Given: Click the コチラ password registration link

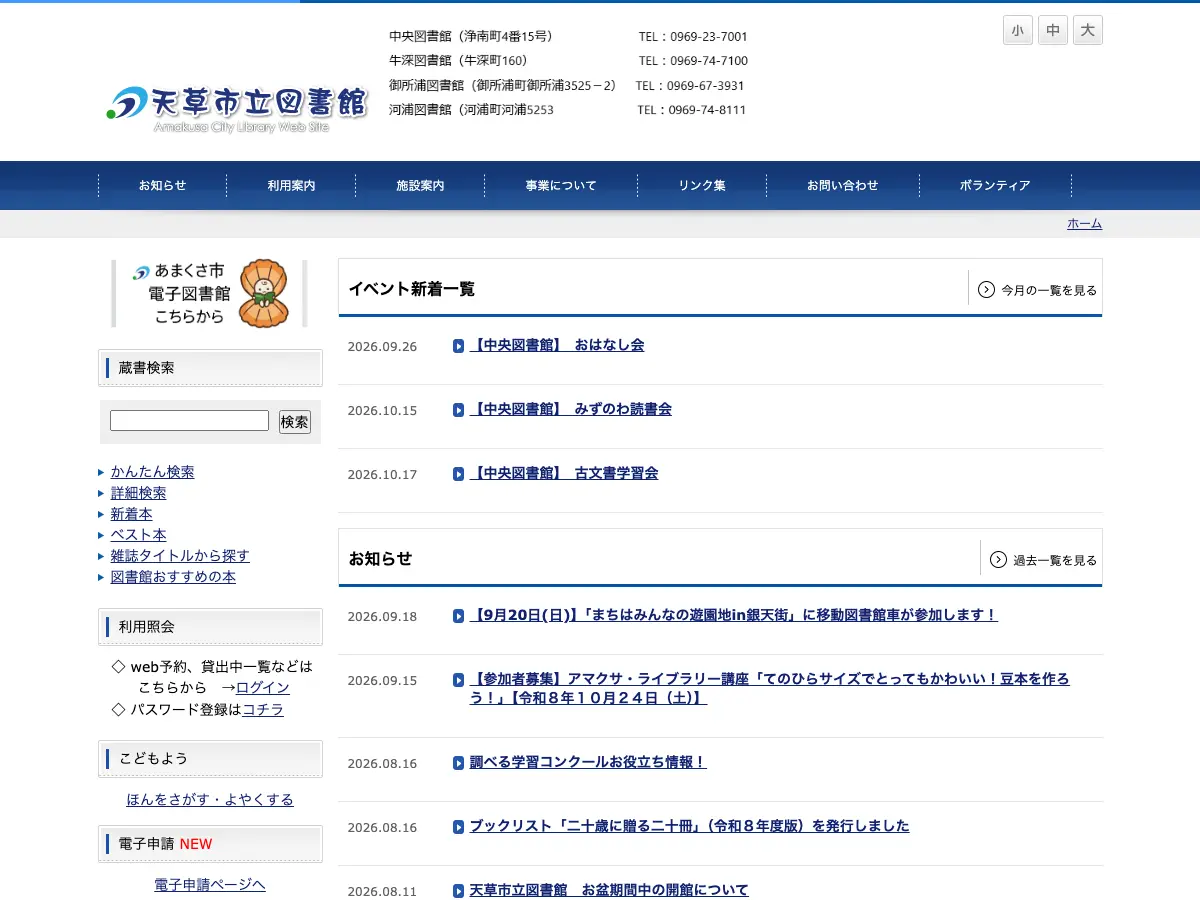Looking at the screenshot, I should click(x=263, y=710).
